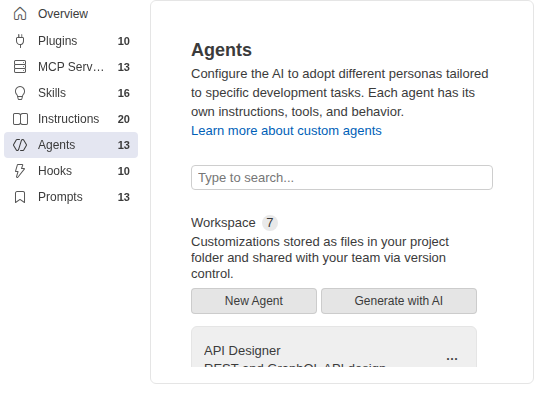The image size is (550, 400).
Task: Click the Skills lightbulb icon
Action: click(x=20, y=93)
